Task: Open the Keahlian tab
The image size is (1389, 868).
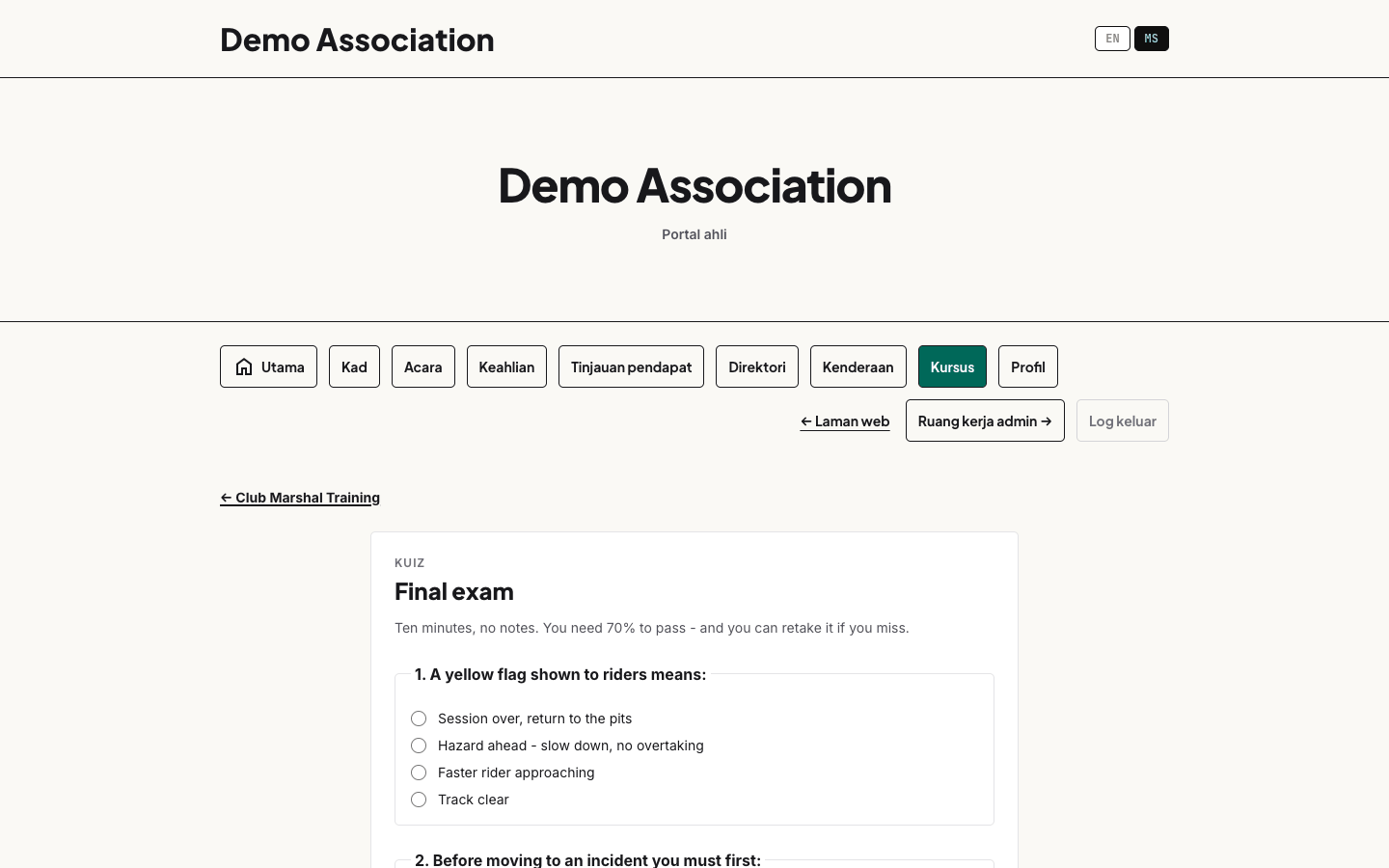Action: (x=506, y=366)
